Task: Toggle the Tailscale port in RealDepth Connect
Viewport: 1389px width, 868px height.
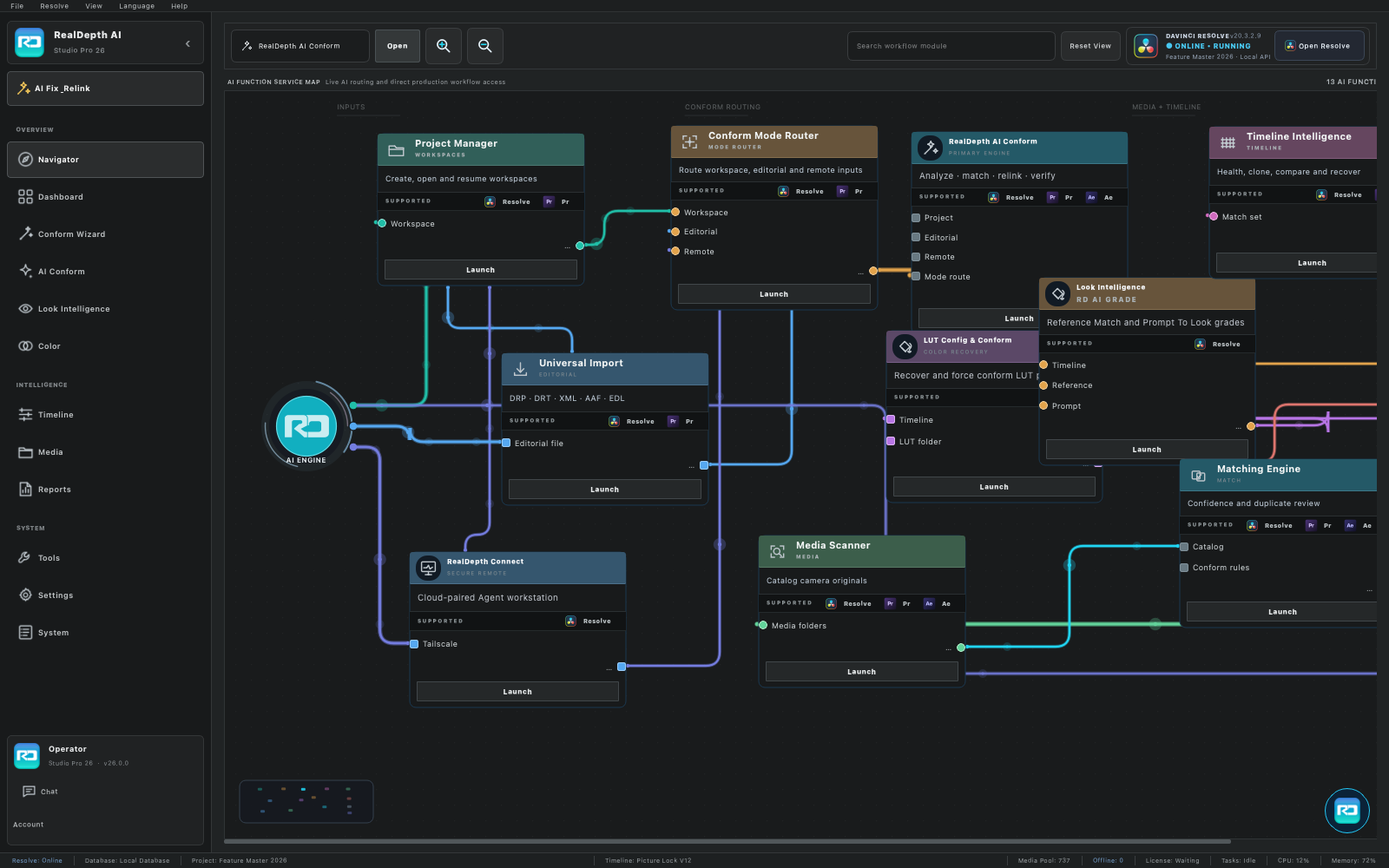Action: [x=414, y=644]
